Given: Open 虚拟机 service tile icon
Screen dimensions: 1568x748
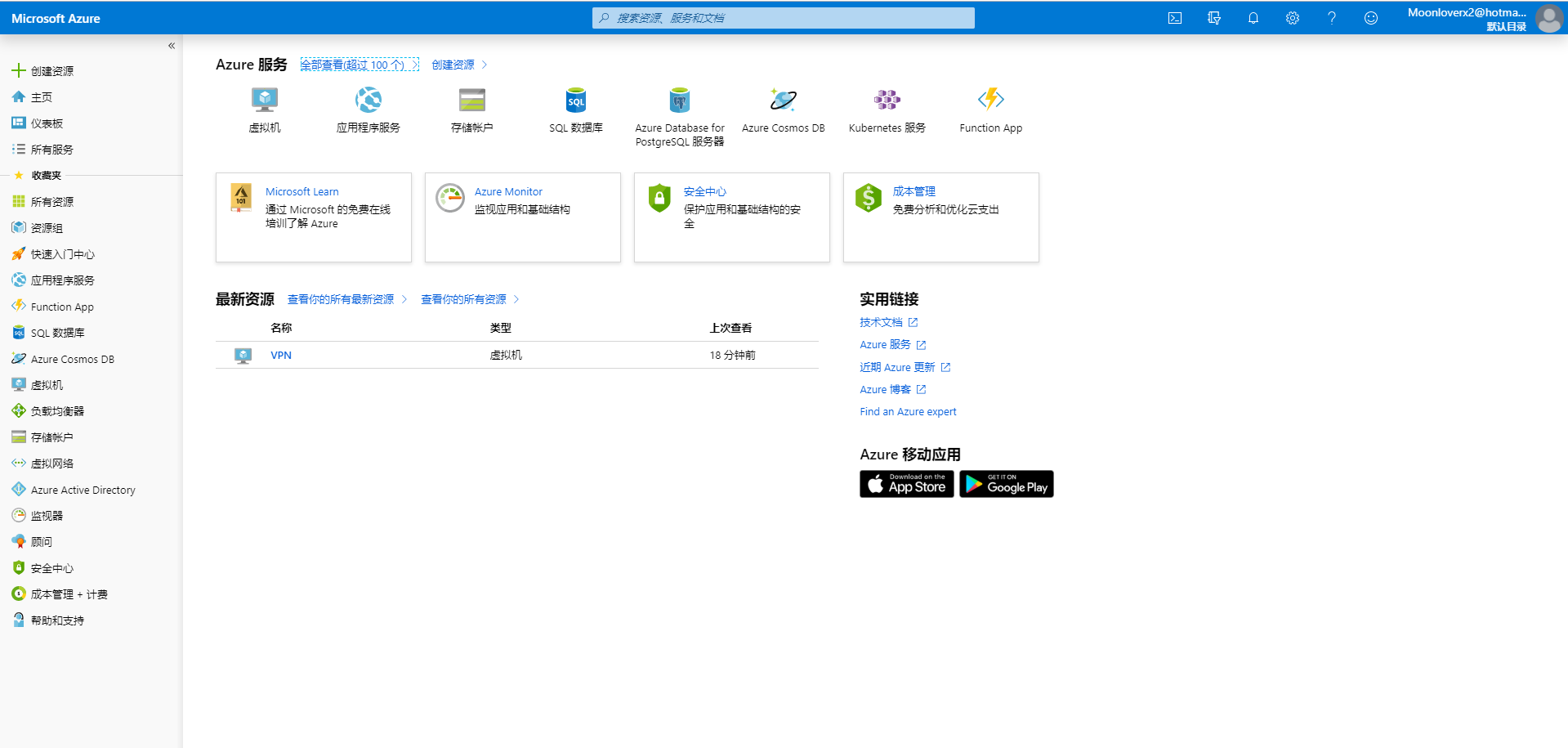Looking at the screenshot, I should tap(265, 100).
